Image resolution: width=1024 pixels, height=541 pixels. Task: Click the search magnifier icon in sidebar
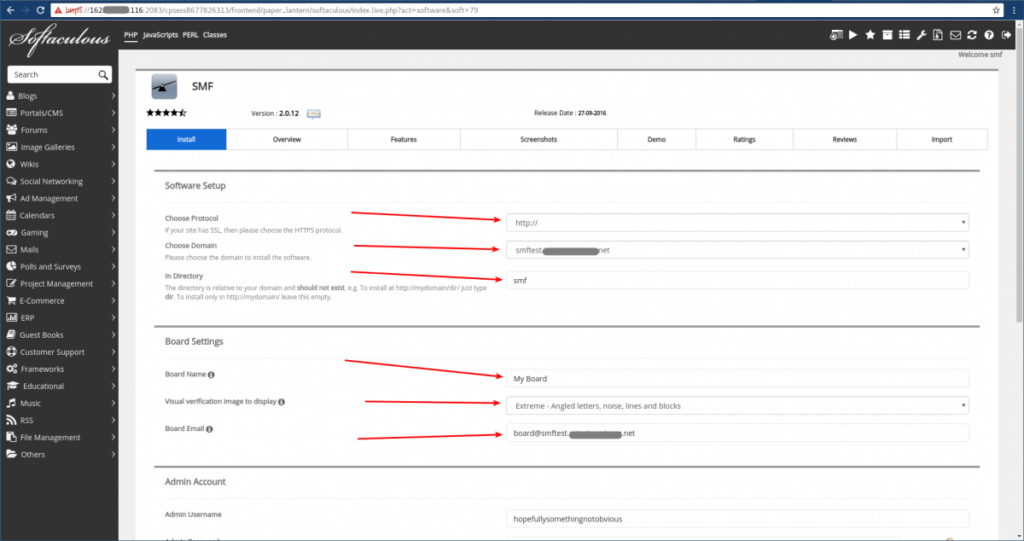(x=103, y=75)
